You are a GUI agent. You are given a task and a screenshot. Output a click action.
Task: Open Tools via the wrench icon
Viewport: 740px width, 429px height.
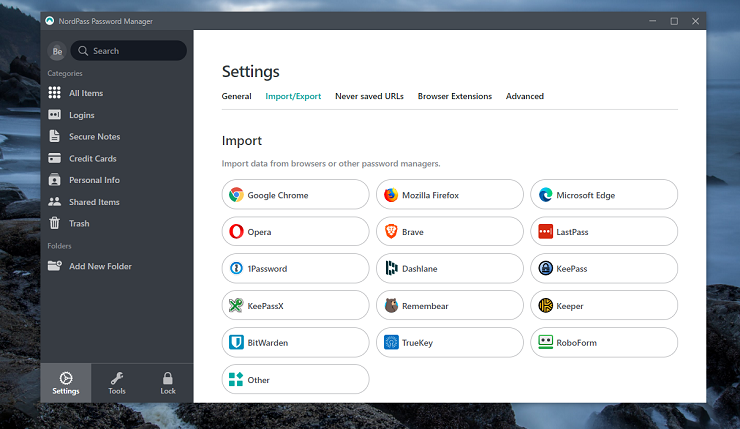(117, 378)
